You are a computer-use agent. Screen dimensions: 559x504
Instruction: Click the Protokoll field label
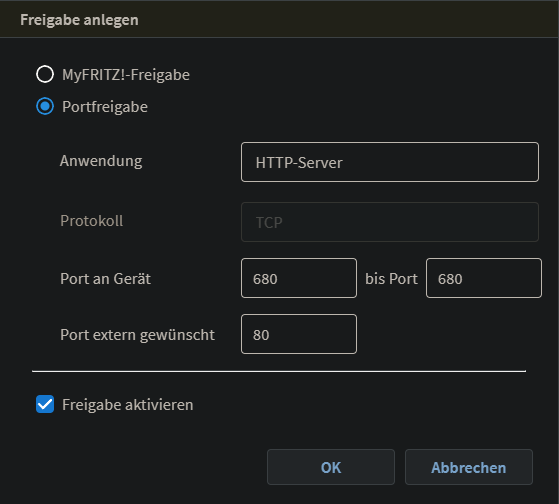point(92,221)
